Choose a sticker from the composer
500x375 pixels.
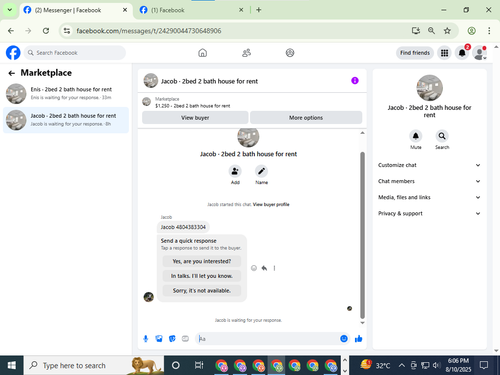coord(172,339)
